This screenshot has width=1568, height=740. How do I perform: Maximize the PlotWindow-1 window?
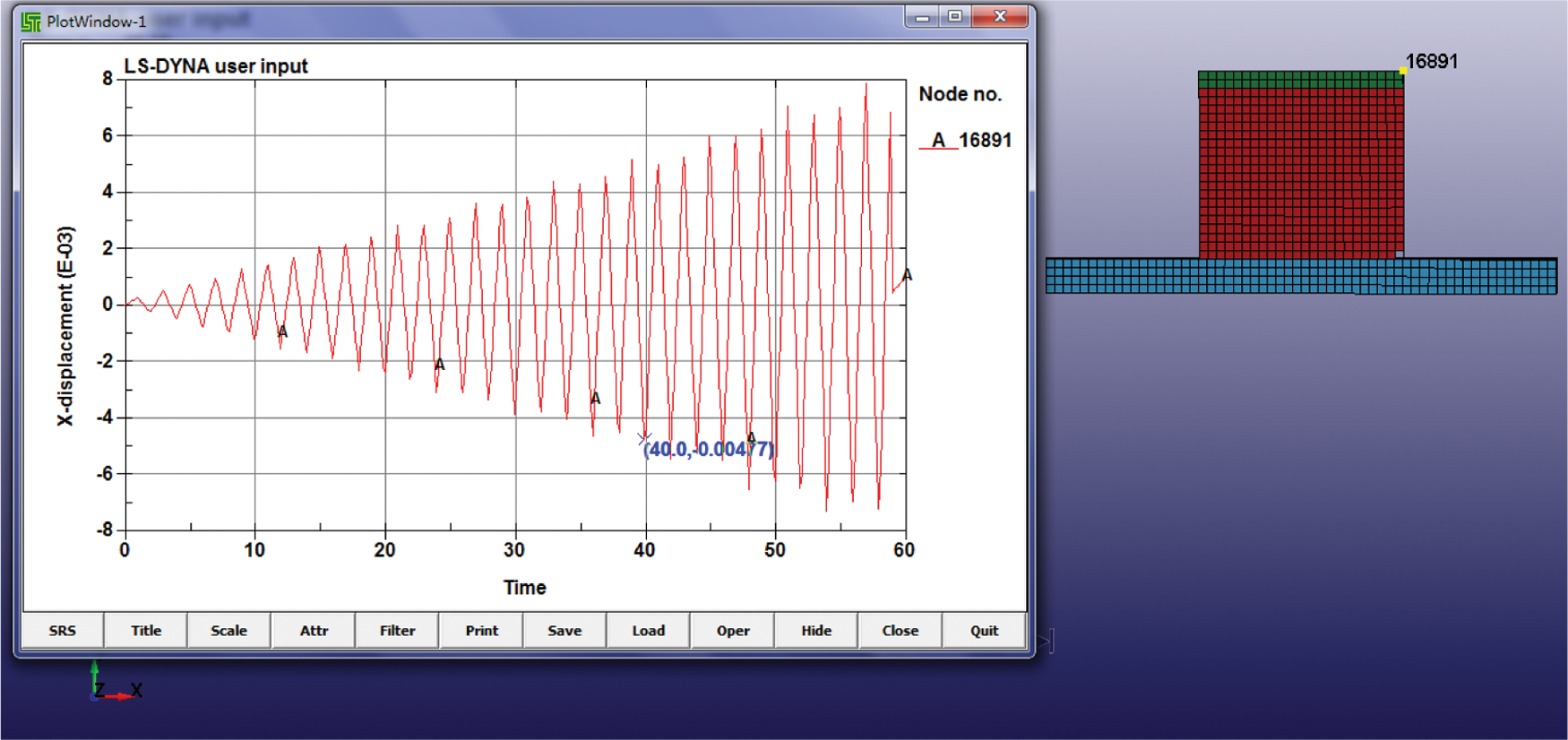955,17
